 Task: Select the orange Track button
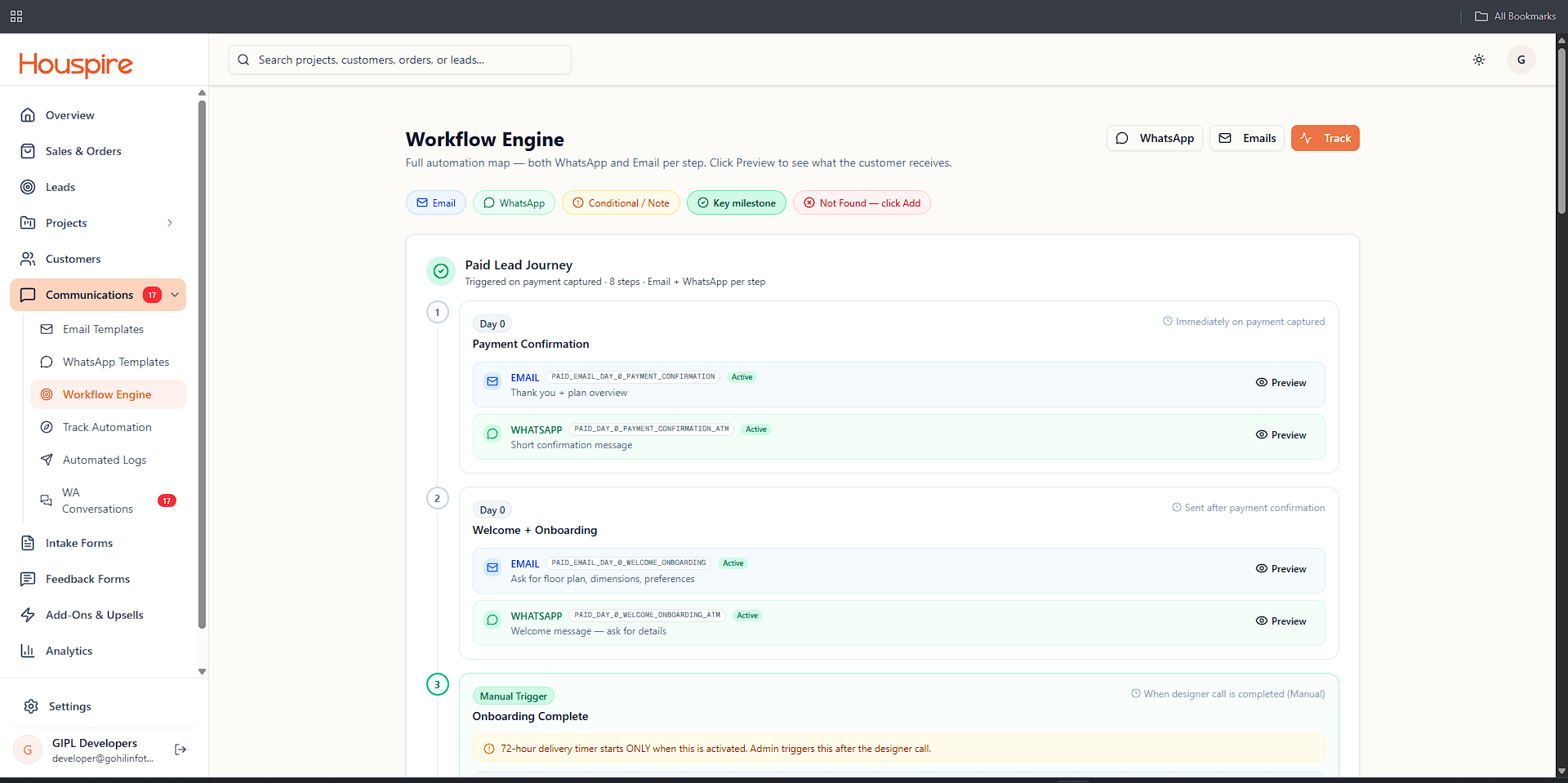(x=1325, y=138)
